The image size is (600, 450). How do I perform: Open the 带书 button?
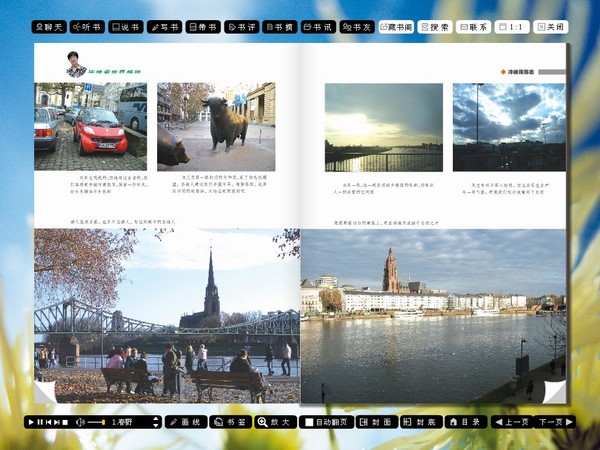tap(203, 27)
